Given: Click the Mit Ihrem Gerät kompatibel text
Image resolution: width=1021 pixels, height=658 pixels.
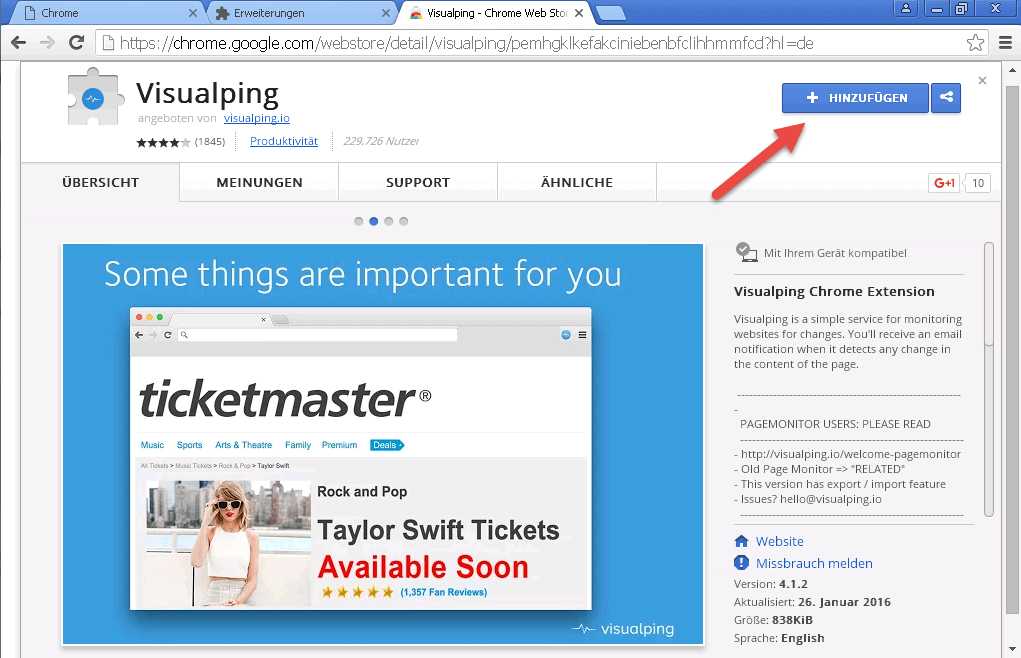Looking at the screenshot, I should [x=835, y=253].
